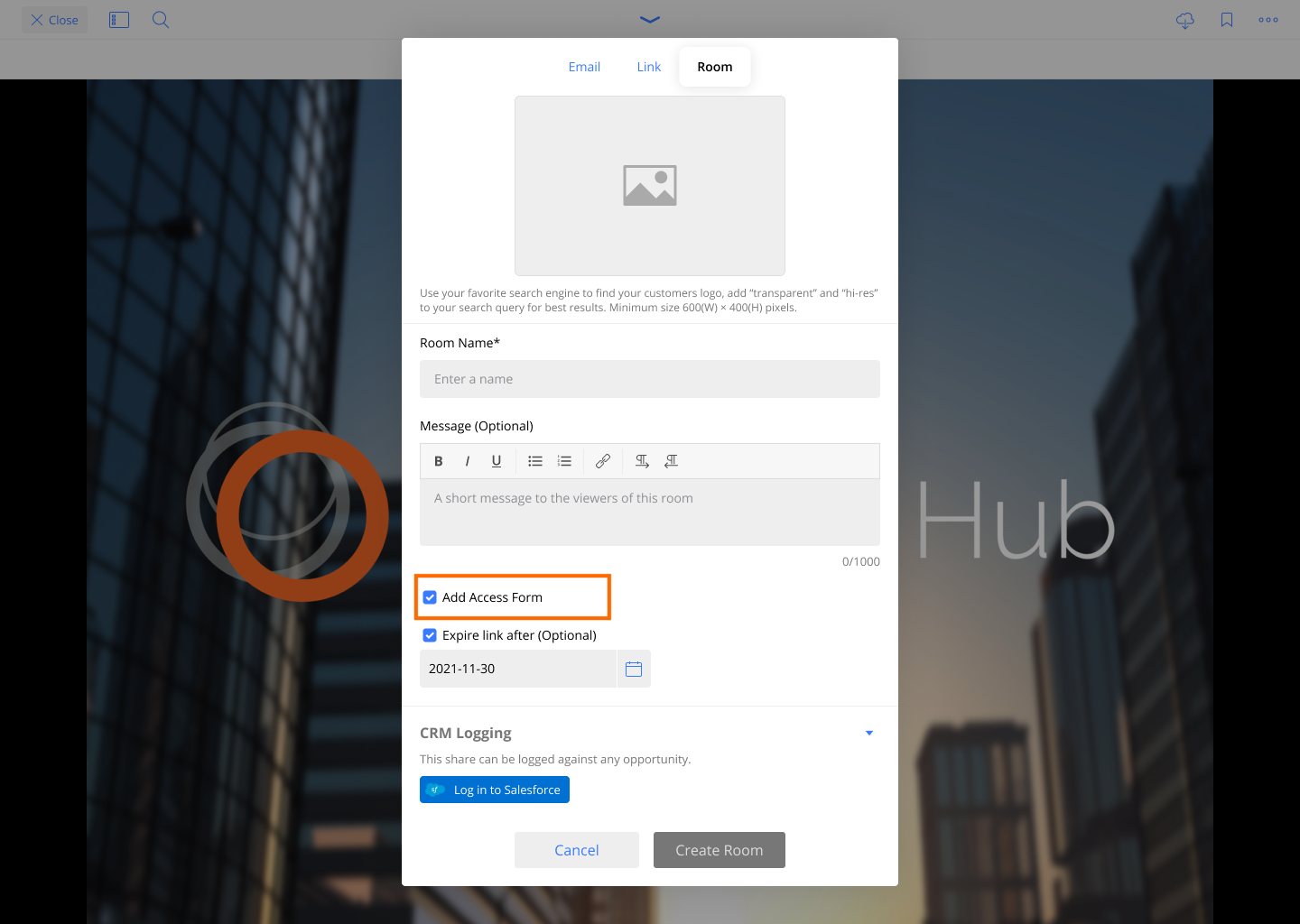Disable Expire link after option
The height and width of the screenshot is (924, 1300).
[x=431, y=635]
